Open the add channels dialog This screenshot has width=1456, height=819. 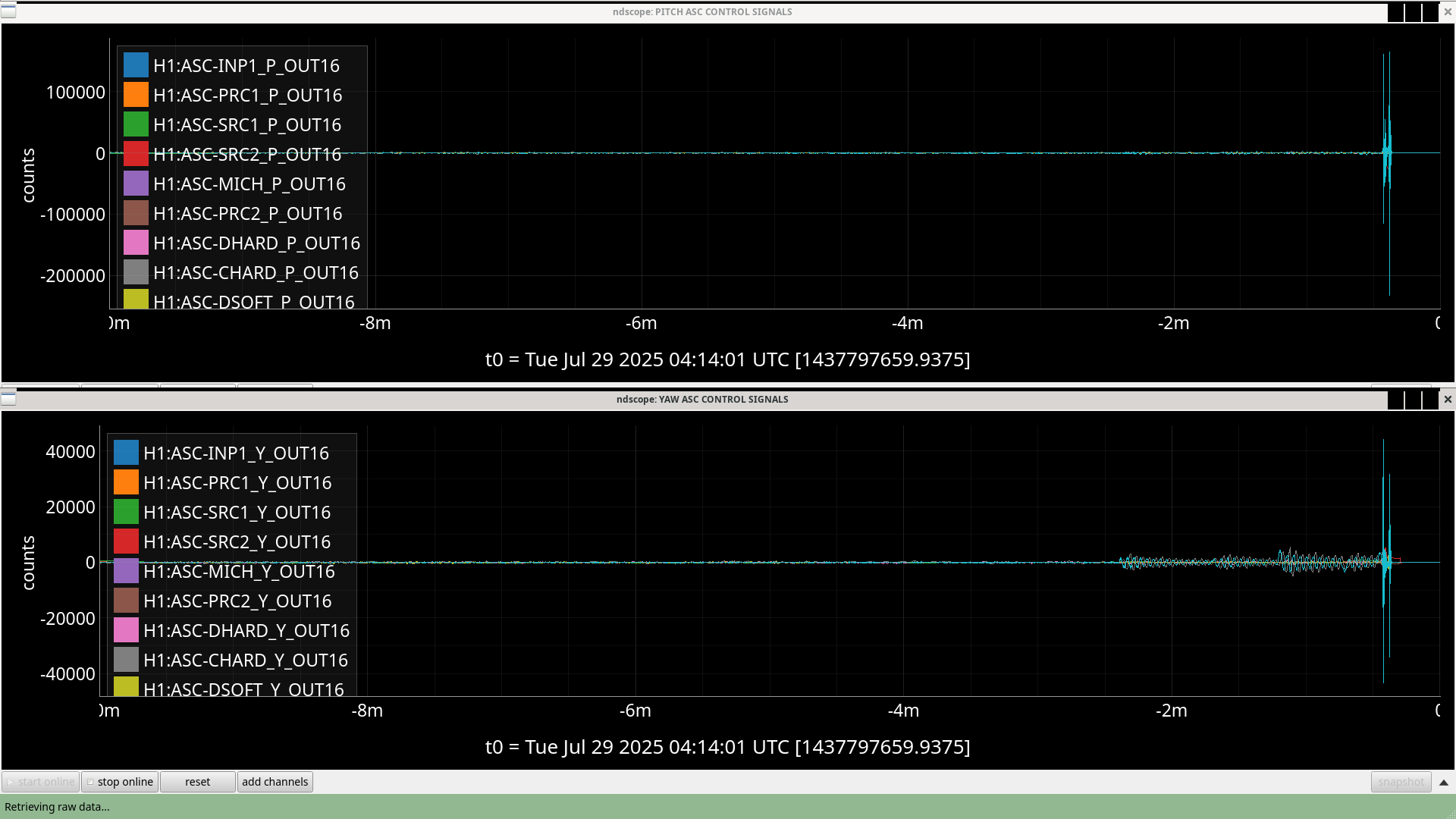tap(275, 782)
